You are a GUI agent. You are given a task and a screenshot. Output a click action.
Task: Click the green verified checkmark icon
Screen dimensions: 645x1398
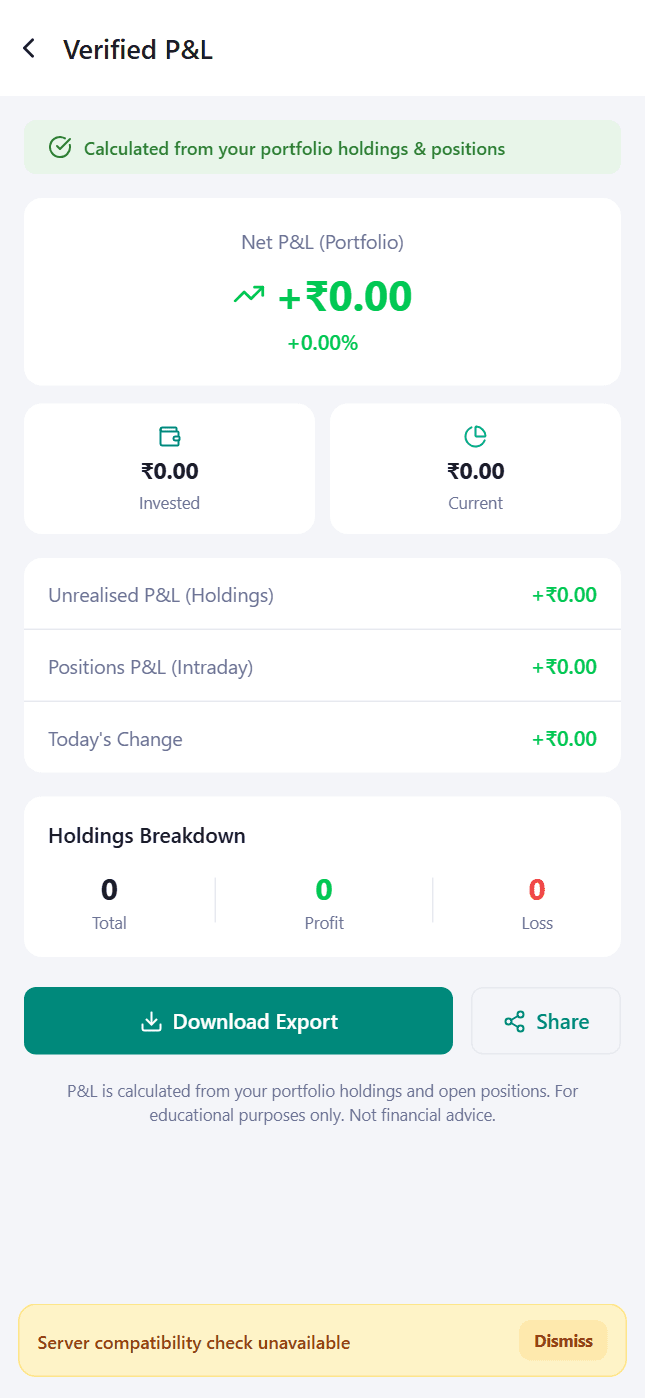[60, 148]
